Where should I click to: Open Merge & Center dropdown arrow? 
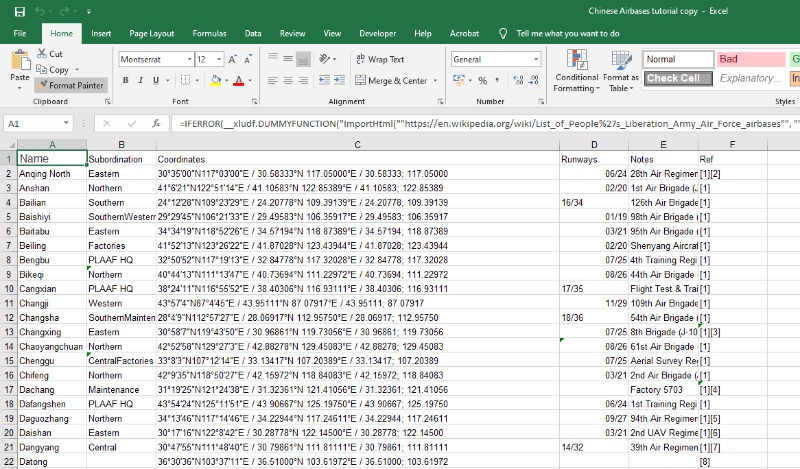435,81
